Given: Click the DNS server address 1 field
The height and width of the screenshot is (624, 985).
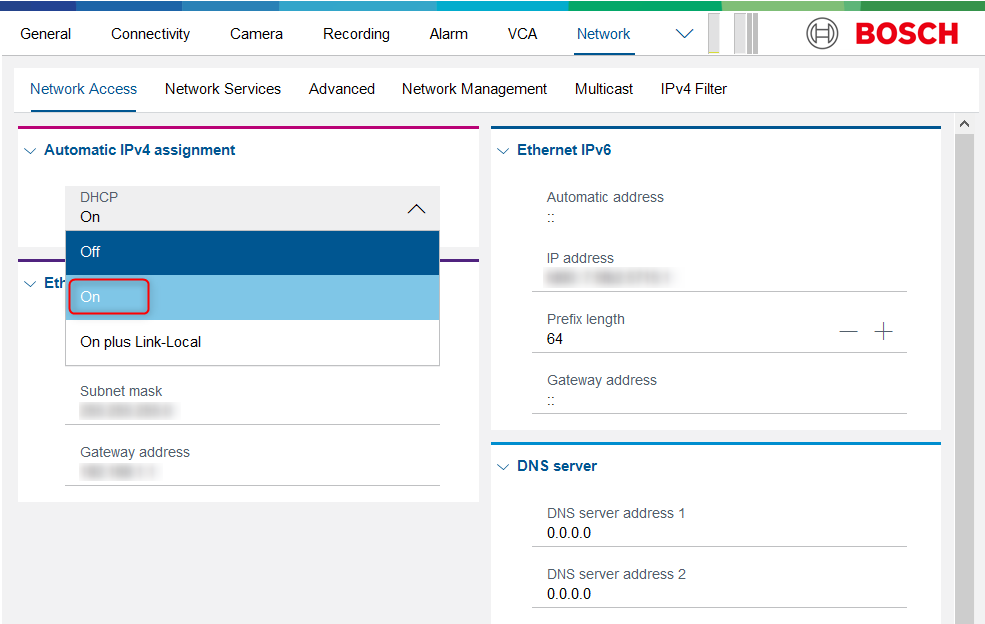Looking at the screenshot, I should coord(719,533).
